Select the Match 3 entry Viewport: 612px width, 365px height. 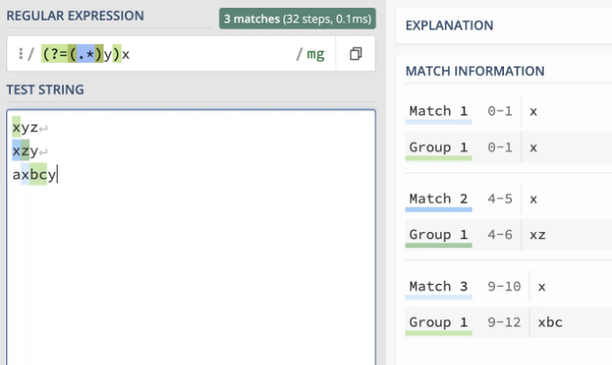click(x=508, y=287)
